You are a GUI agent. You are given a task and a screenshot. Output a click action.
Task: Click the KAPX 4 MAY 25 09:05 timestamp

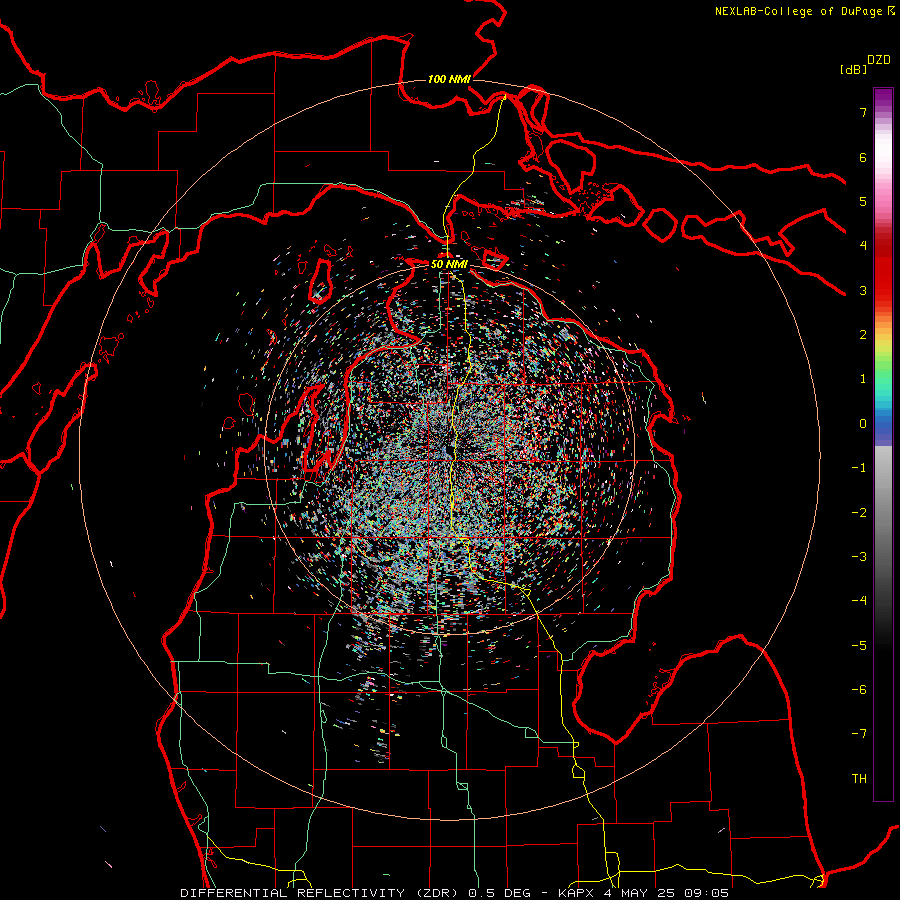(x=646, y=893)
